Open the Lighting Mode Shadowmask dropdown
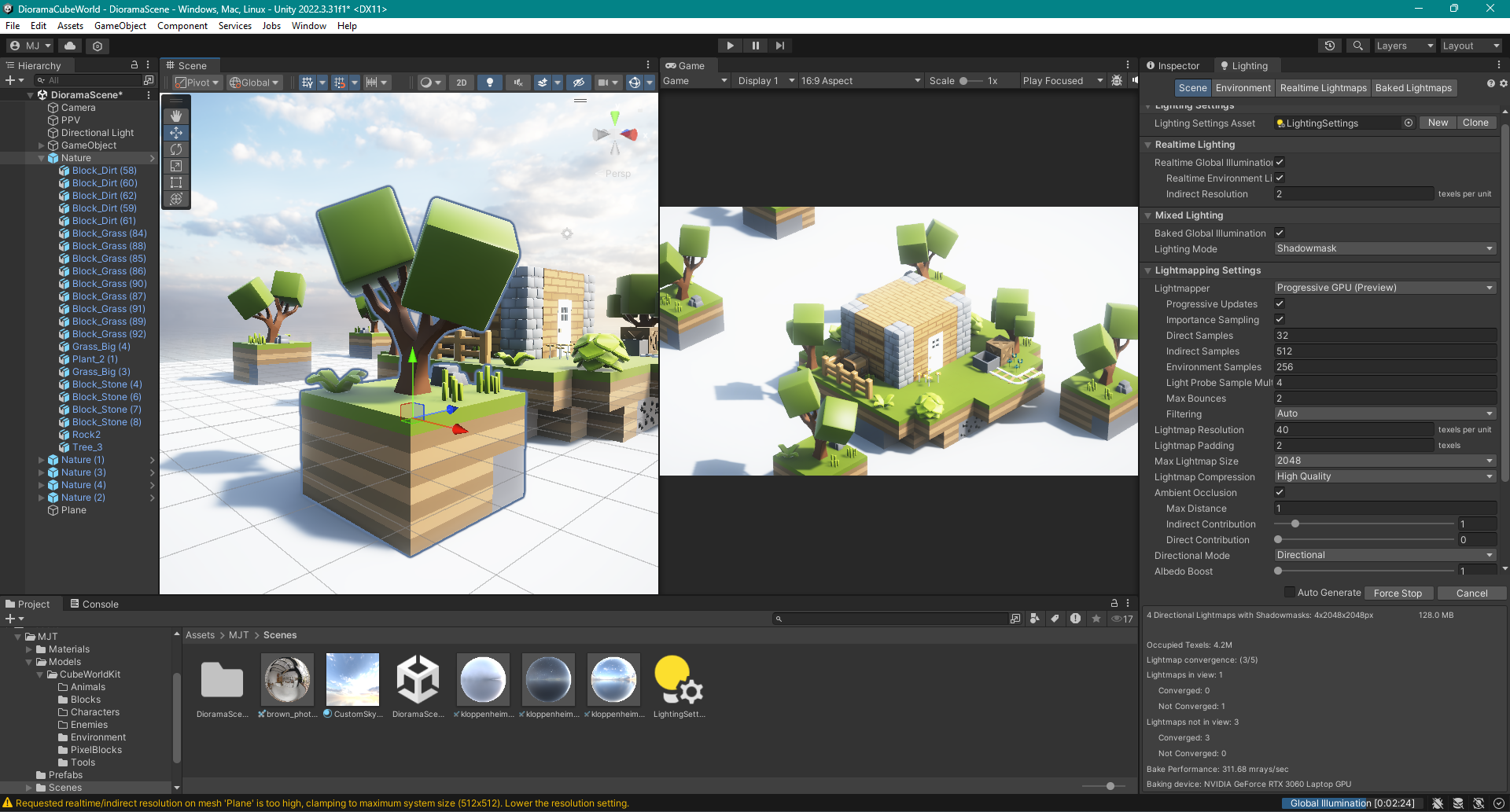 coord(1384,249)
